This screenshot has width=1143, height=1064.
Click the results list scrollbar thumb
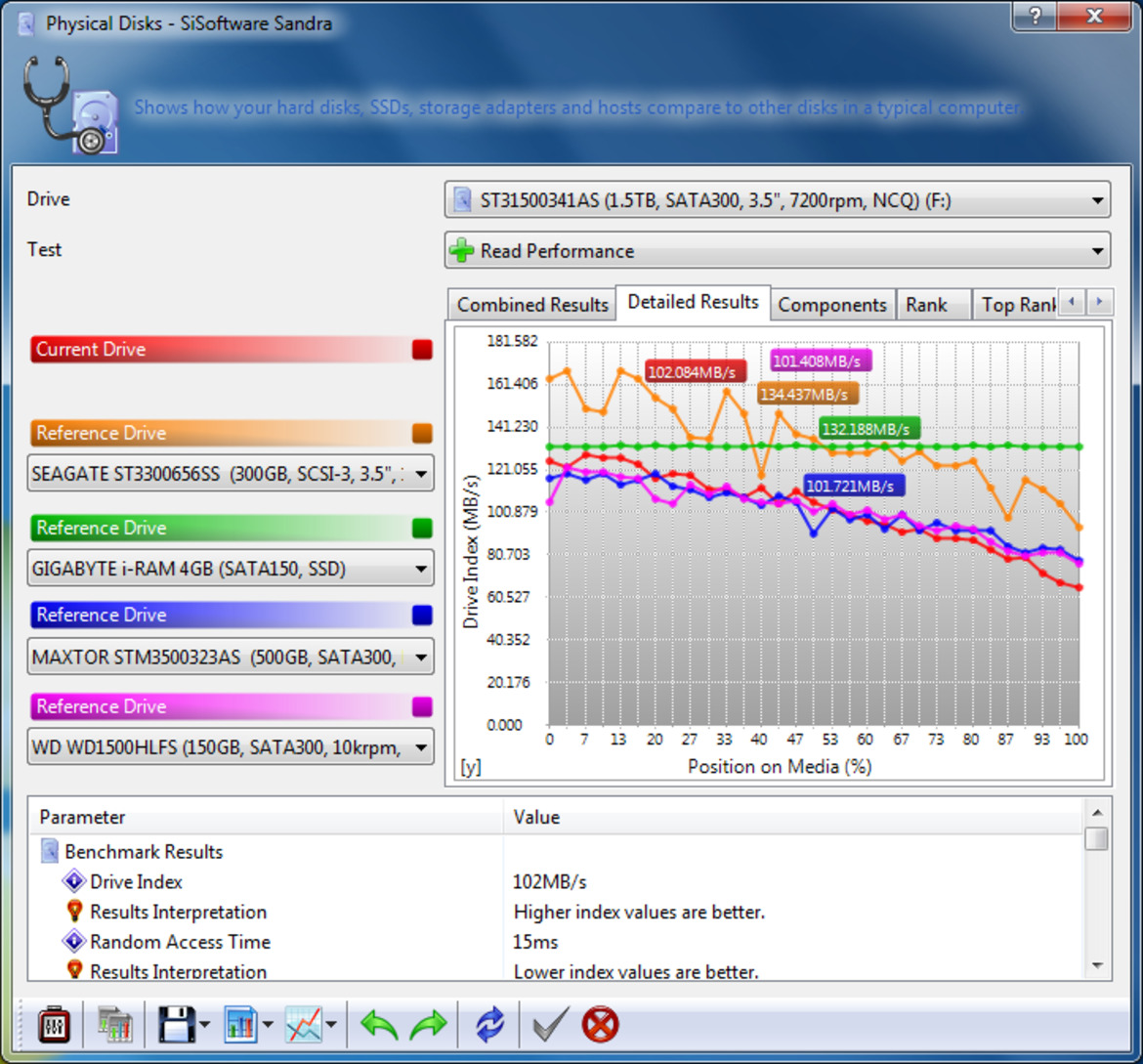click(x=1097, y=838)
